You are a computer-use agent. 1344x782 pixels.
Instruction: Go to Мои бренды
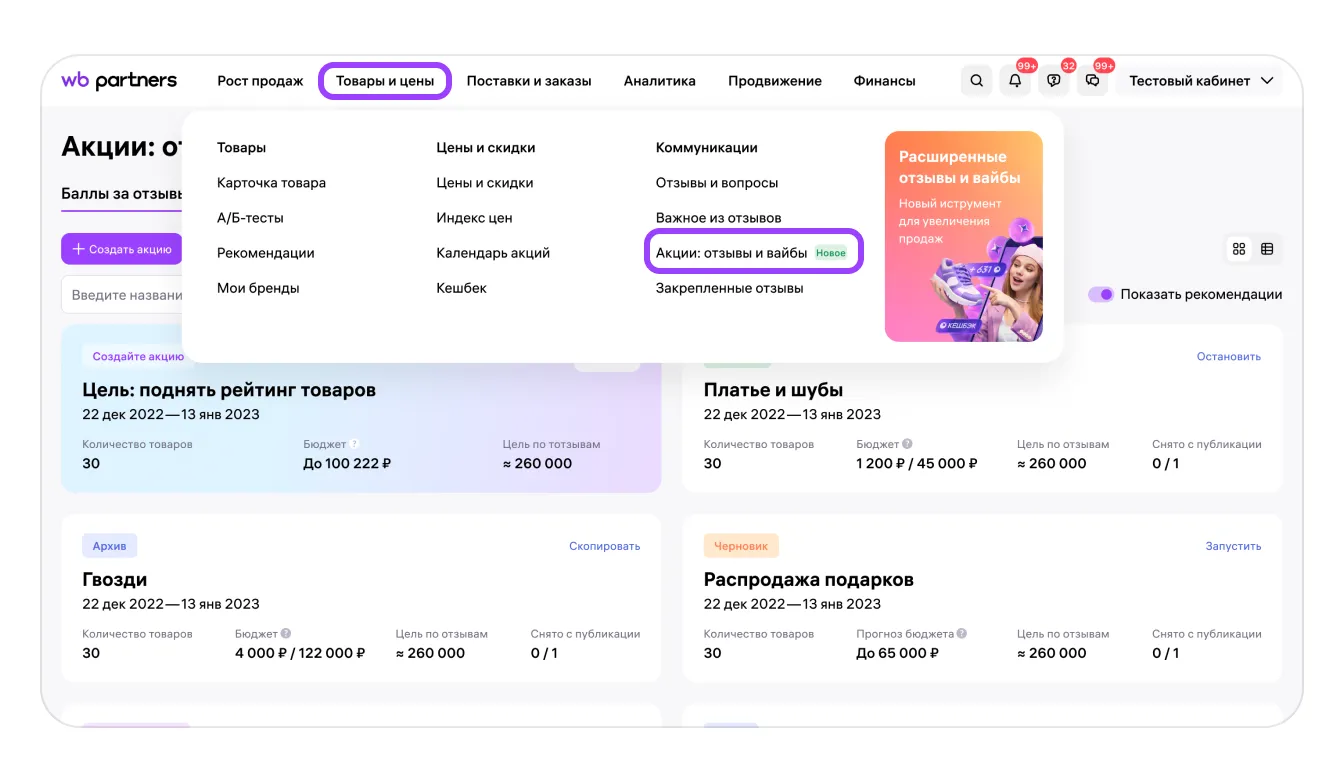coord(258,288)
